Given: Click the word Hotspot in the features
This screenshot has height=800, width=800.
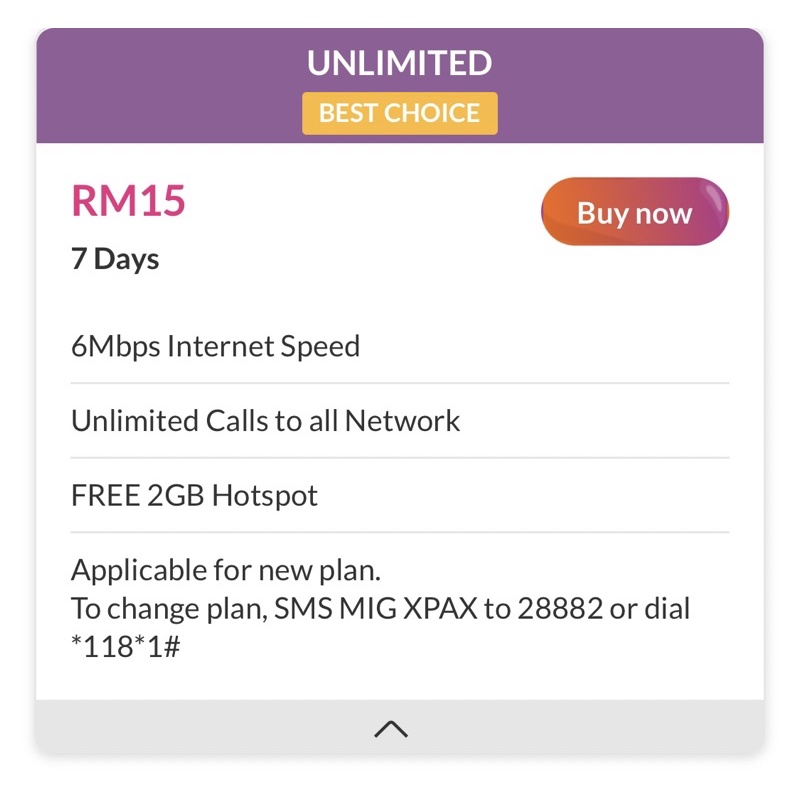Looking at the screenshot, I should 265,495.
